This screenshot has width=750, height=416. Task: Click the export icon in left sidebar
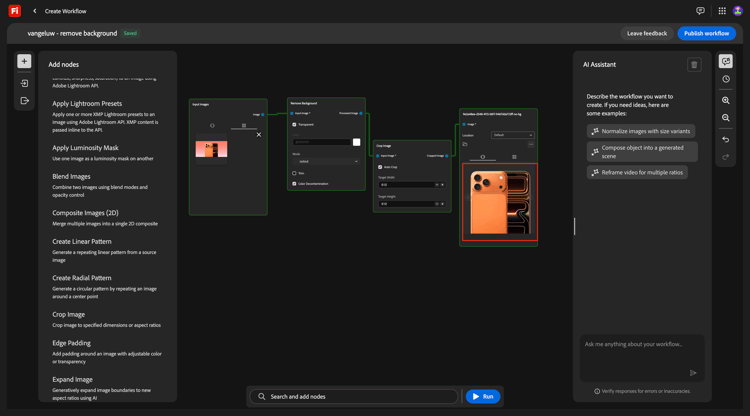pyautogui.click(x=24, y=101)
